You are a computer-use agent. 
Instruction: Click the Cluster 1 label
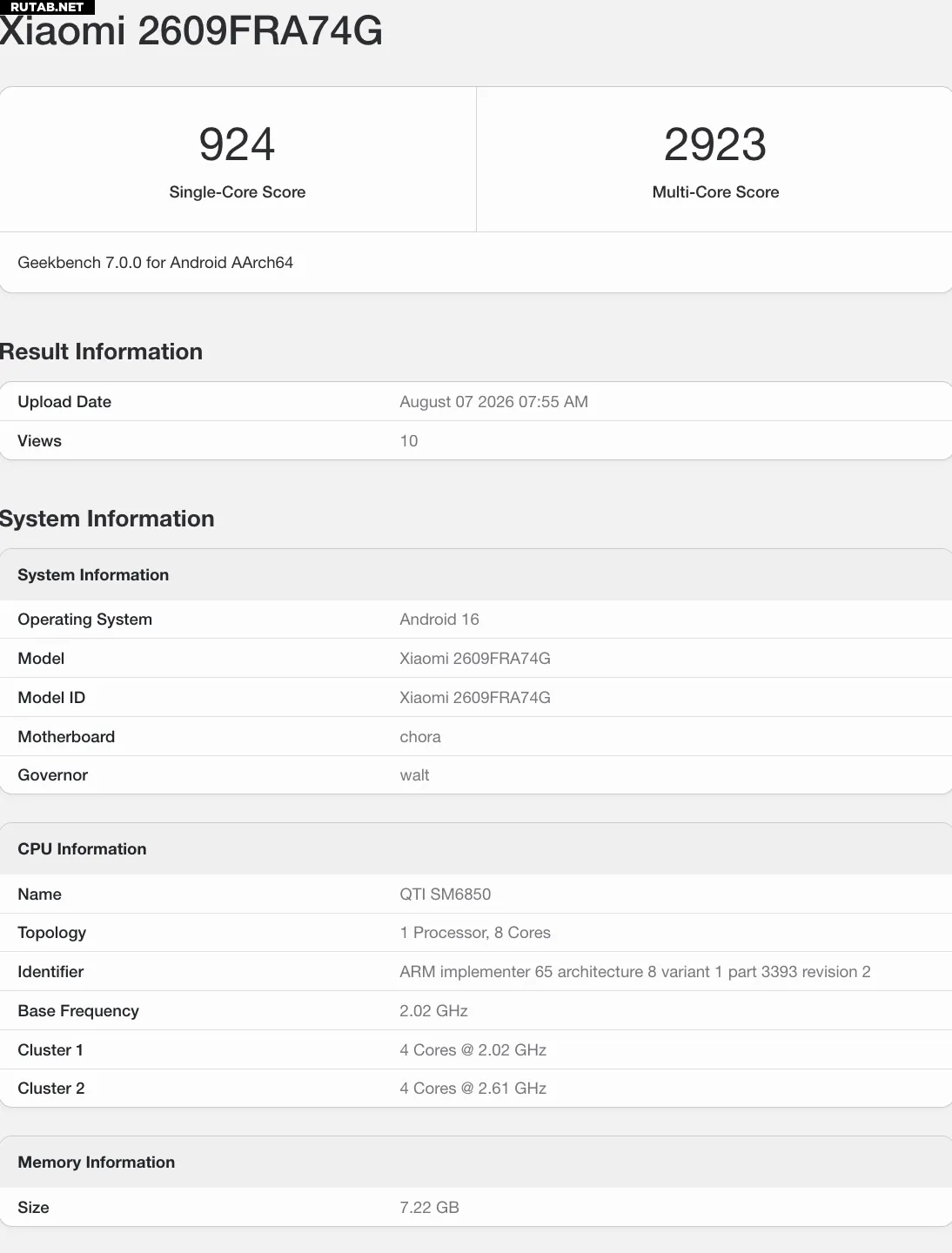(x=50, y=1050)
